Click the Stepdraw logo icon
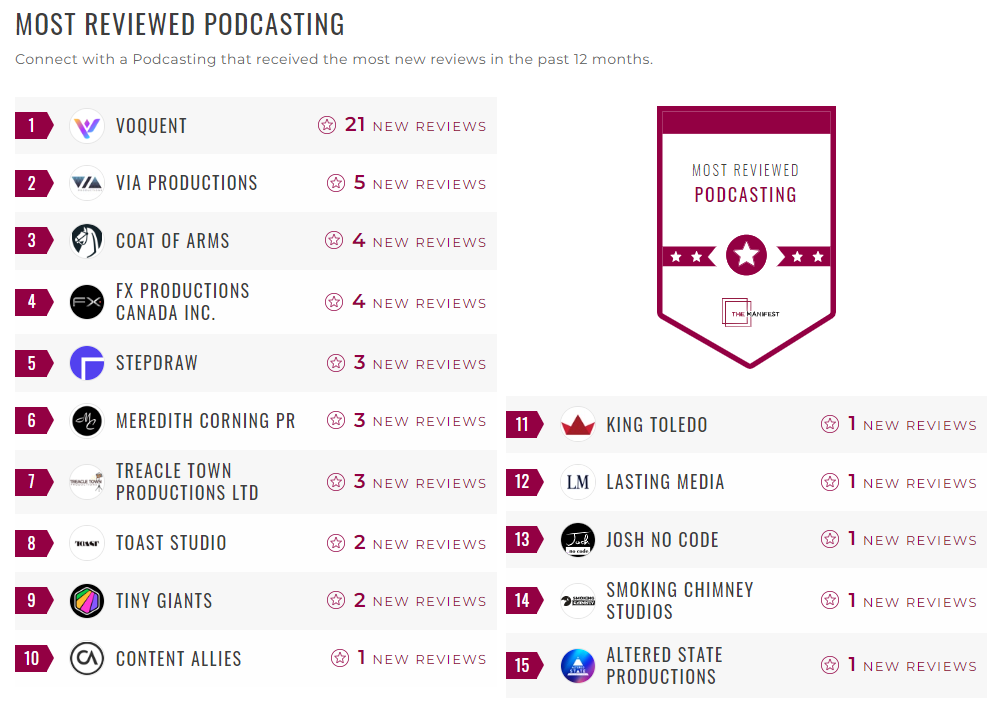 click(x=87, y=363)
